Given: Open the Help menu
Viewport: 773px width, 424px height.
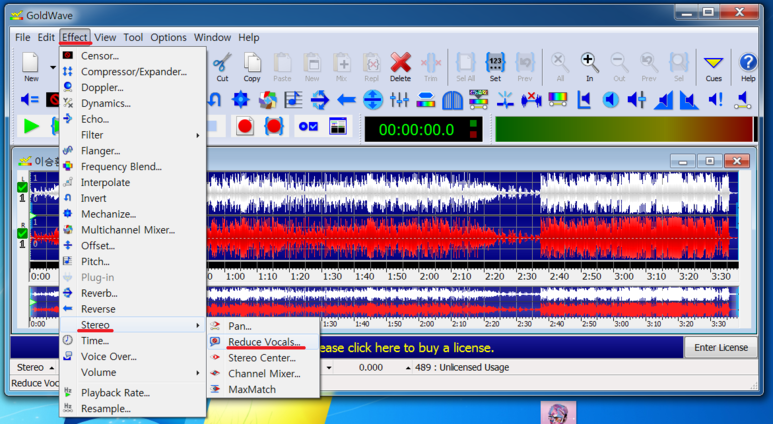Looking at the screenshot, I should point(249,37).
